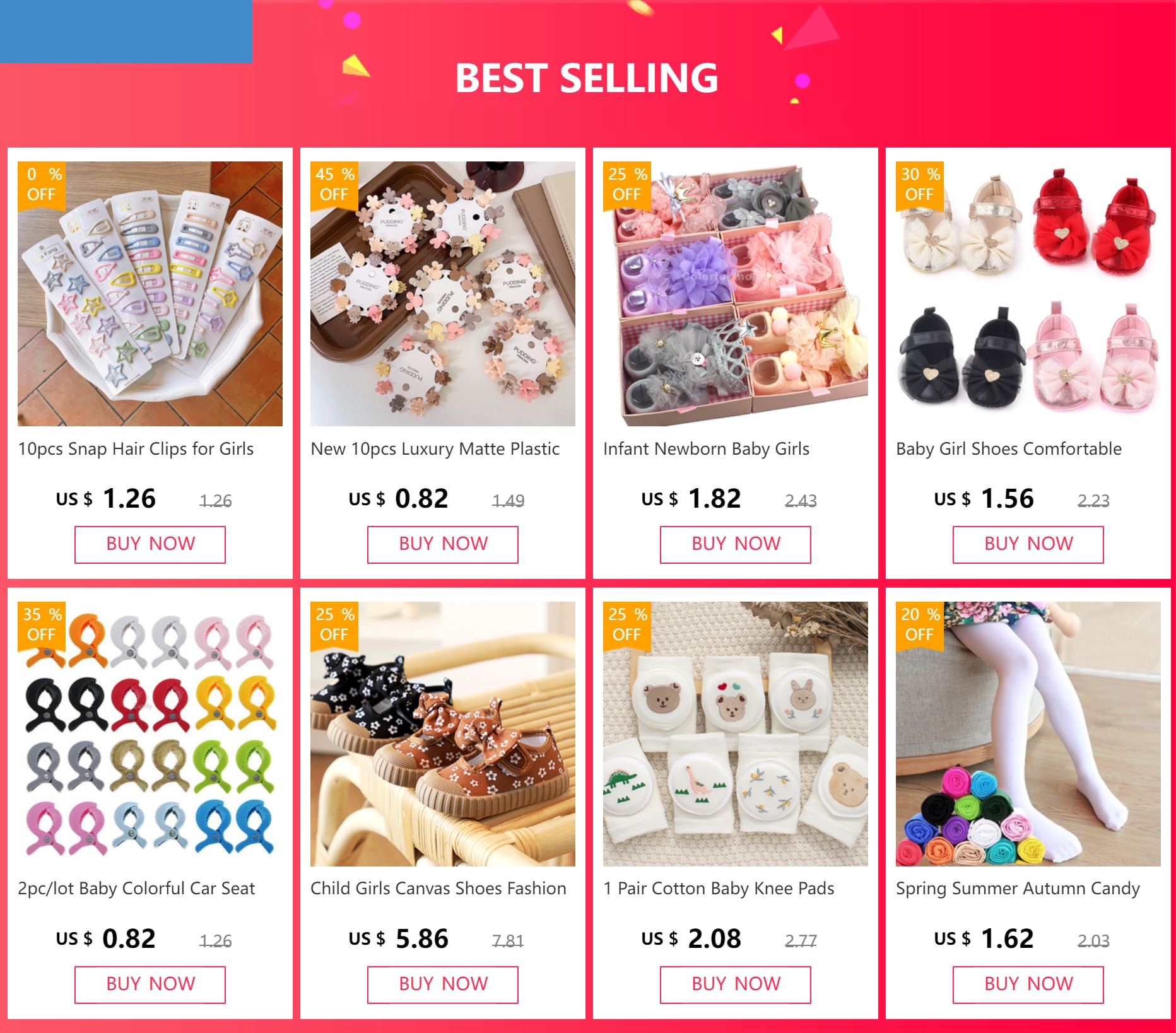Click the 2pc/lot Baby Colorful Car Seat title
Screen dimensions: 1176x1033
click(136, 889)
